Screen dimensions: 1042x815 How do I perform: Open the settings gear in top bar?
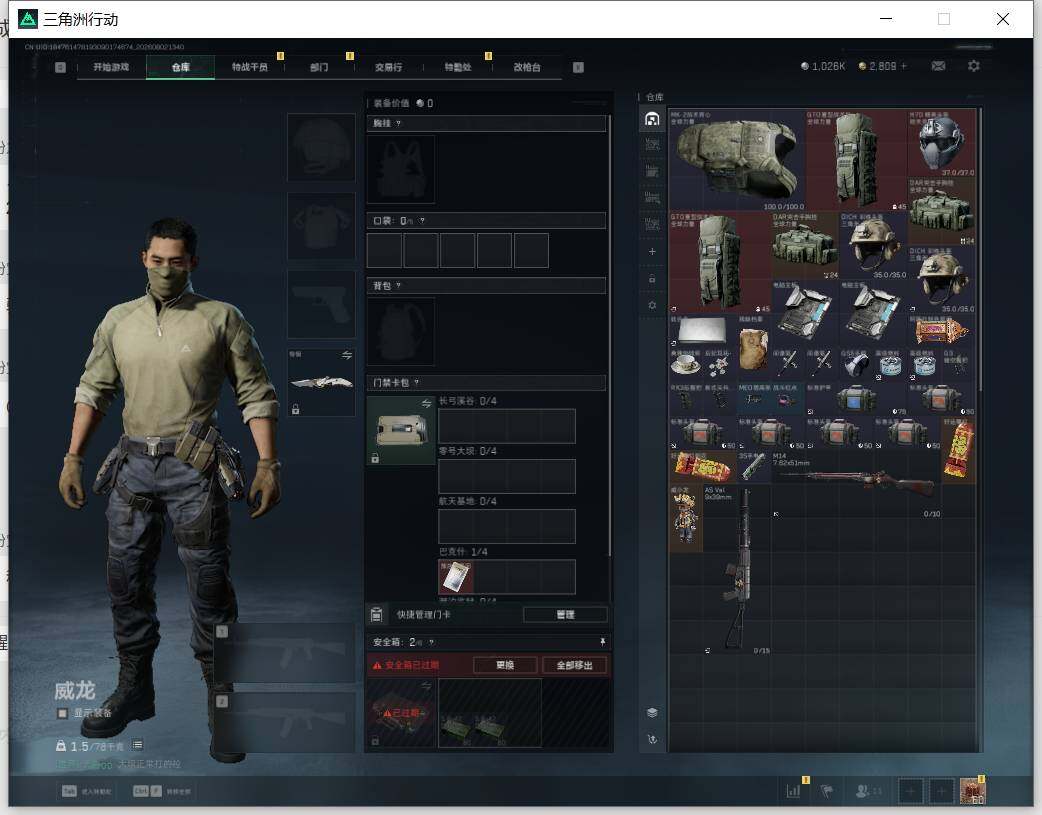[974, 66]
